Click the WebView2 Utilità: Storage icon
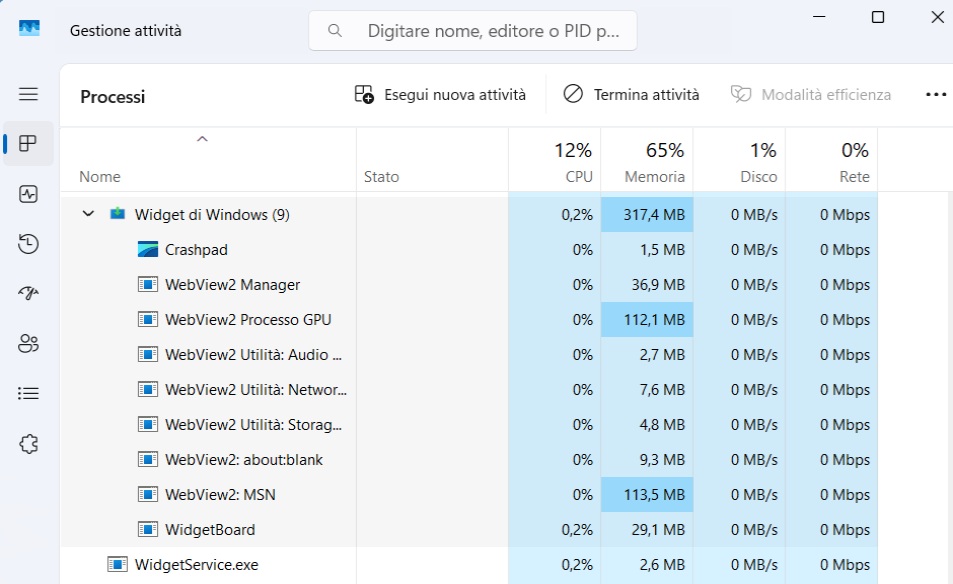Screen dimensions: 953x584 [x=148, y=425]
